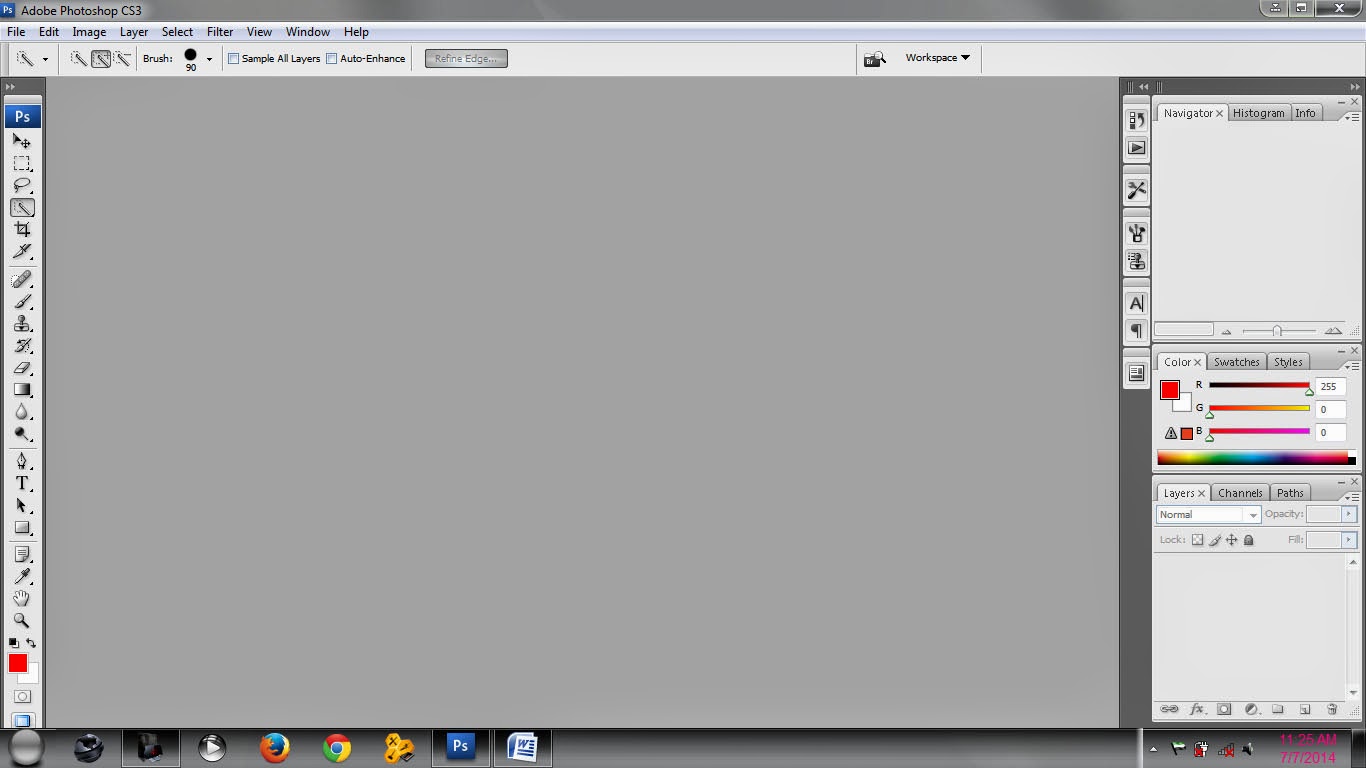The image size is (1366, 768).
Task: Select the Crop tool
Action: coord(22,229)
